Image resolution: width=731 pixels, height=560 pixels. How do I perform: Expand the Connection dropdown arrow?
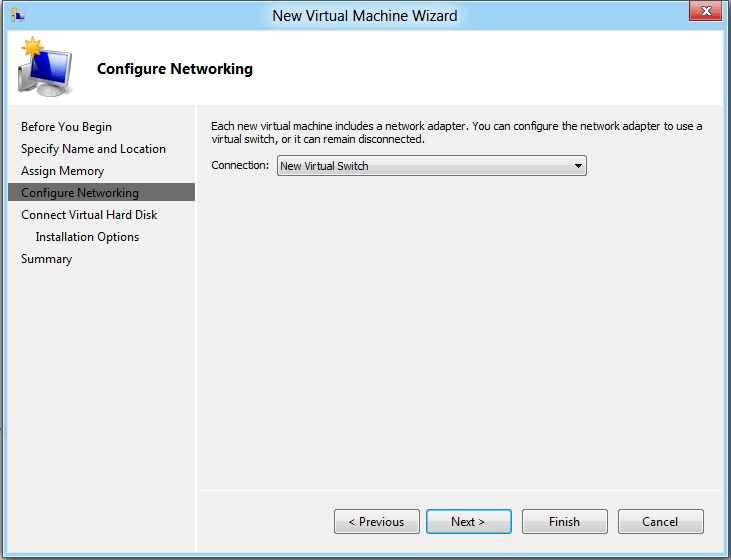(578, 167)
